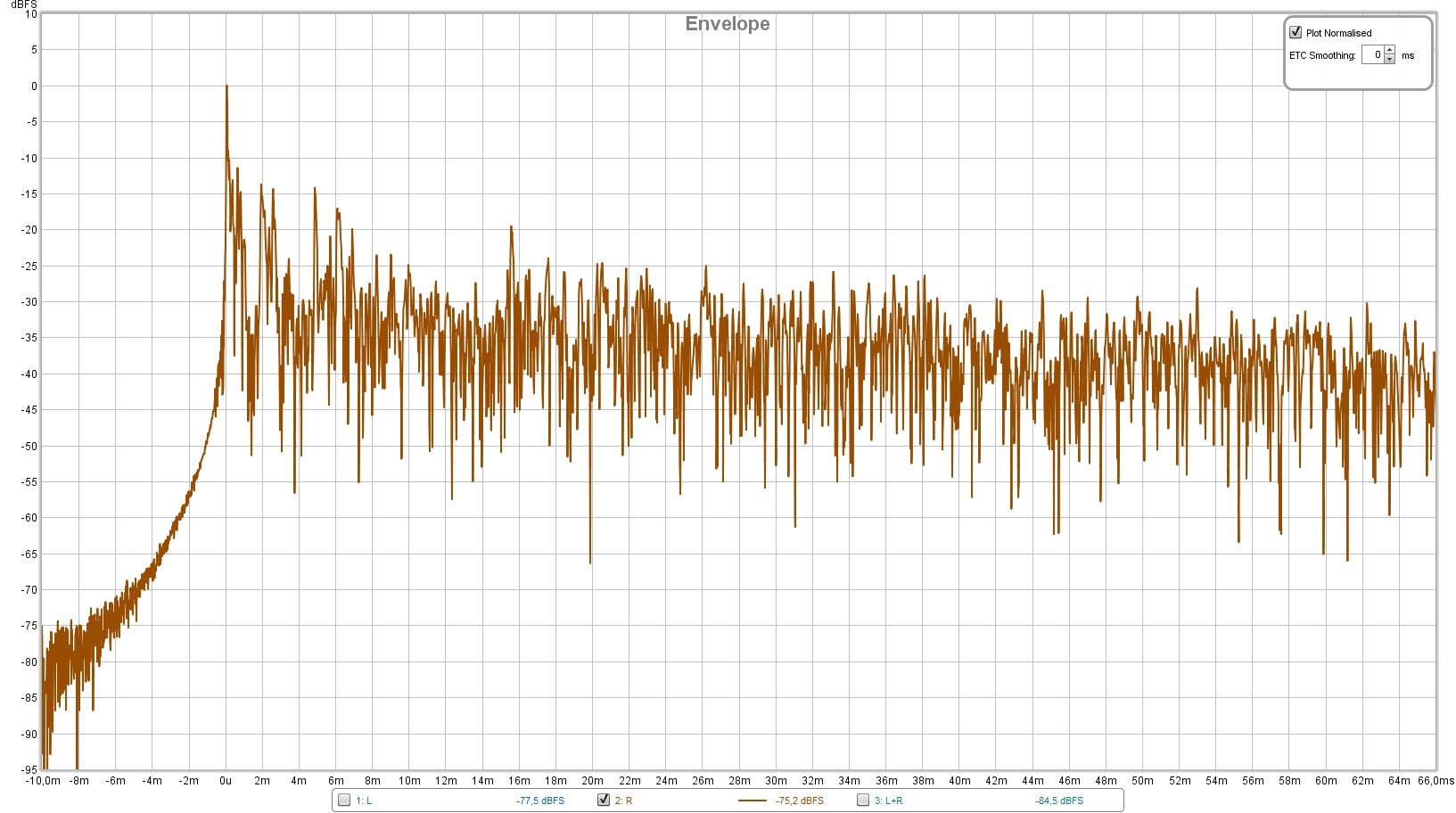Click the 3: L+R legend label
The height and width of the screenshot is (813, 1456).
888,801
